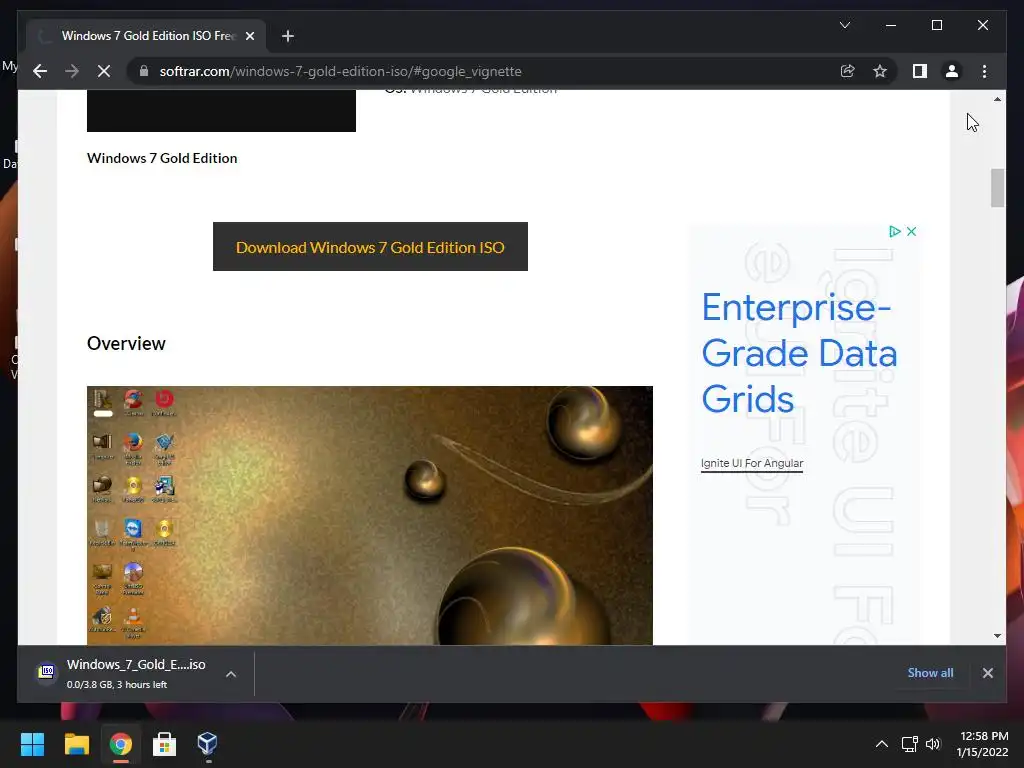
Task: Click the ISO file icon in downloads bar
Action: point(46,671)
